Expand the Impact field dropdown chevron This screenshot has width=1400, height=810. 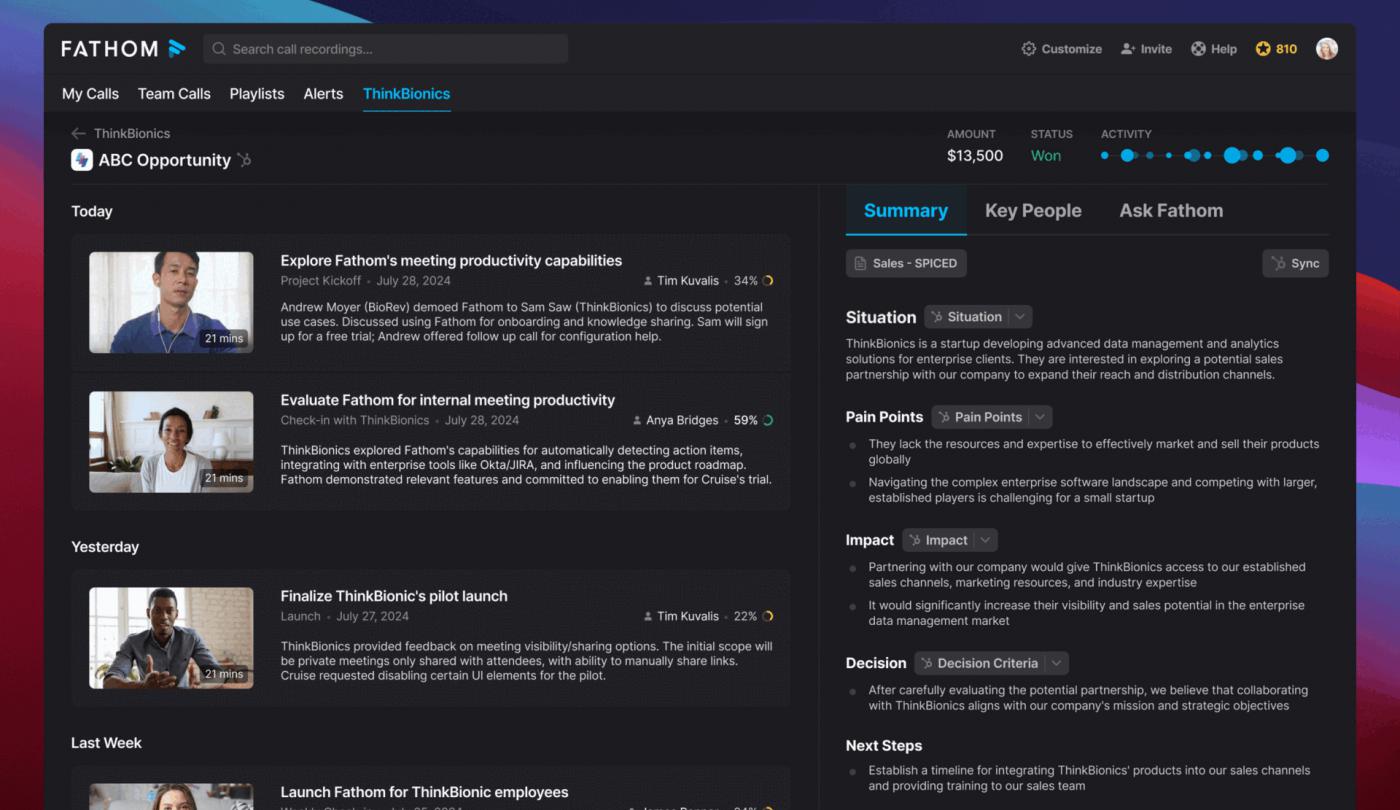point(986,540)
